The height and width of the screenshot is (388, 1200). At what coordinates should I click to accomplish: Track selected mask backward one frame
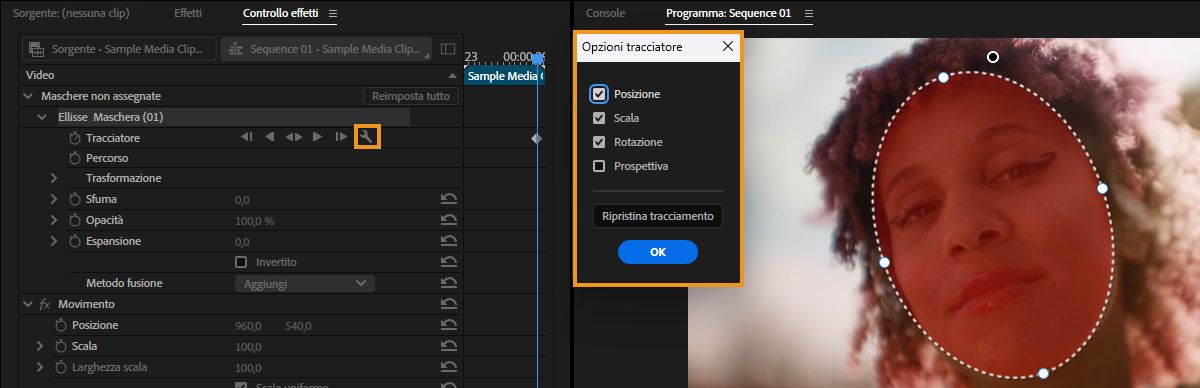coord(246,137)
